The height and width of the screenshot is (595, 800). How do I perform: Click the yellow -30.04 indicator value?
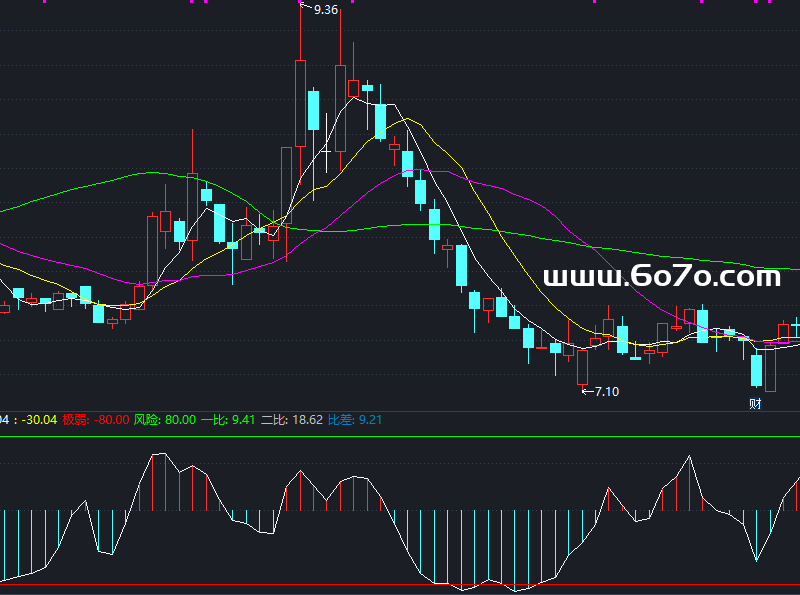point(40,420)
